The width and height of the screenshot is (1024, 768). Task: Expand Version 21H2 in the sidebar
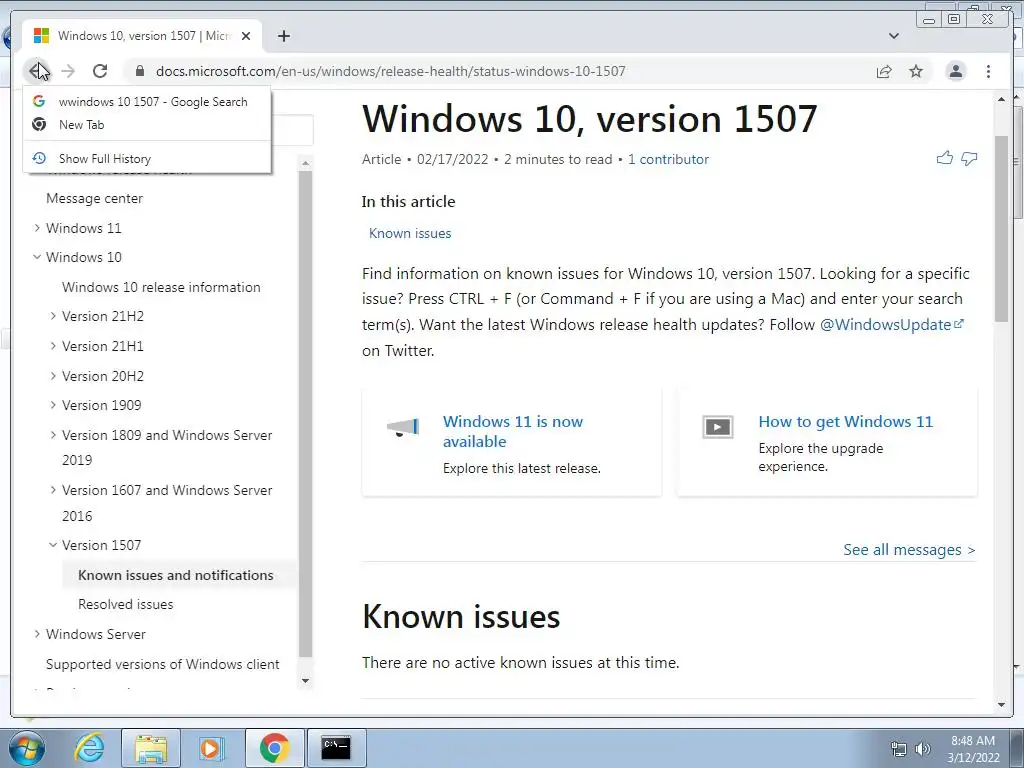coord(53,316)
